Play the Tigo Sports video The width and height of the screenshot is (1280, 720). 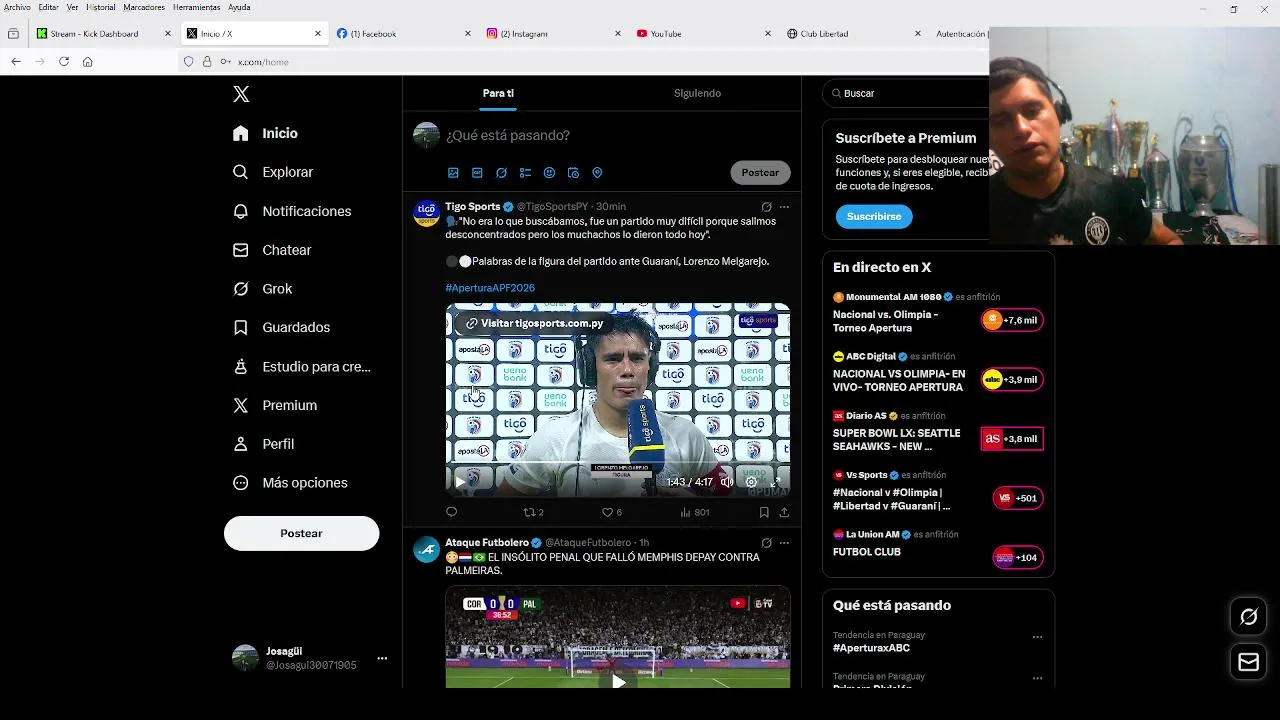point(460,482)
